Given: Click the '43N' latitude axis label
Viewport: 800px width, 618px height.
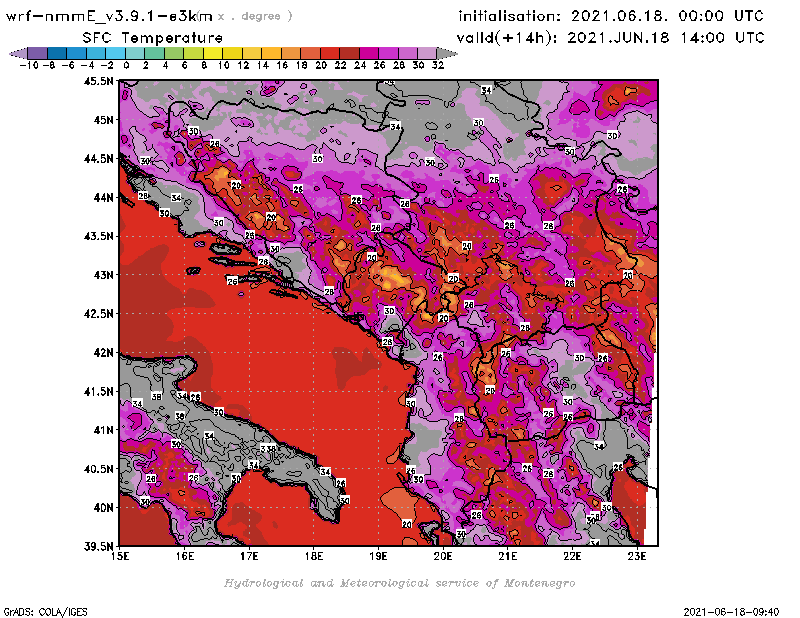Looking at the screenshot, I should click(x=103, y=275).
